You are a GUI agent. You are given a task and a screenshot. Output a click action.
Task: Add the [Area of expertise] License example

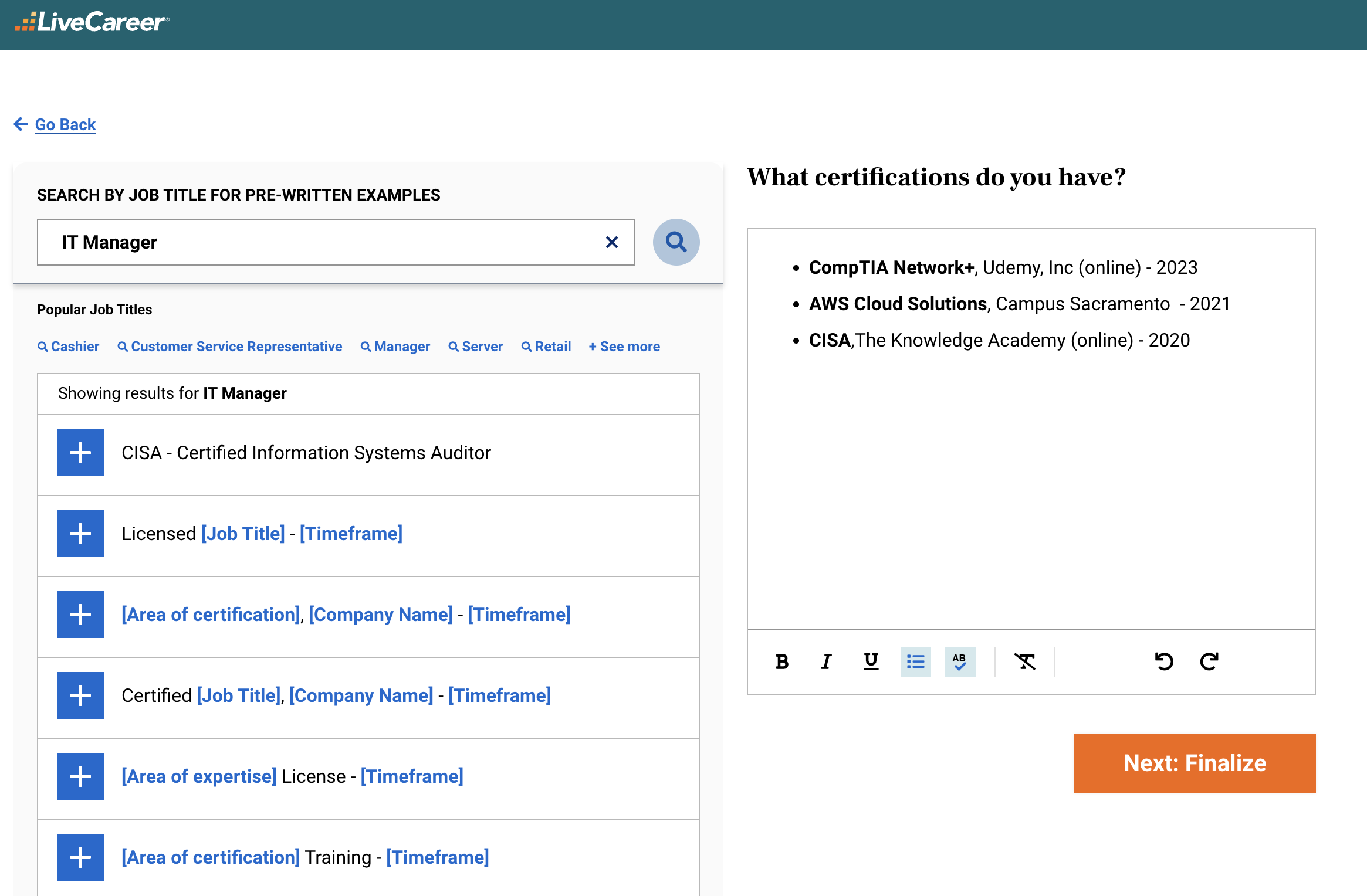pos(80,776)
